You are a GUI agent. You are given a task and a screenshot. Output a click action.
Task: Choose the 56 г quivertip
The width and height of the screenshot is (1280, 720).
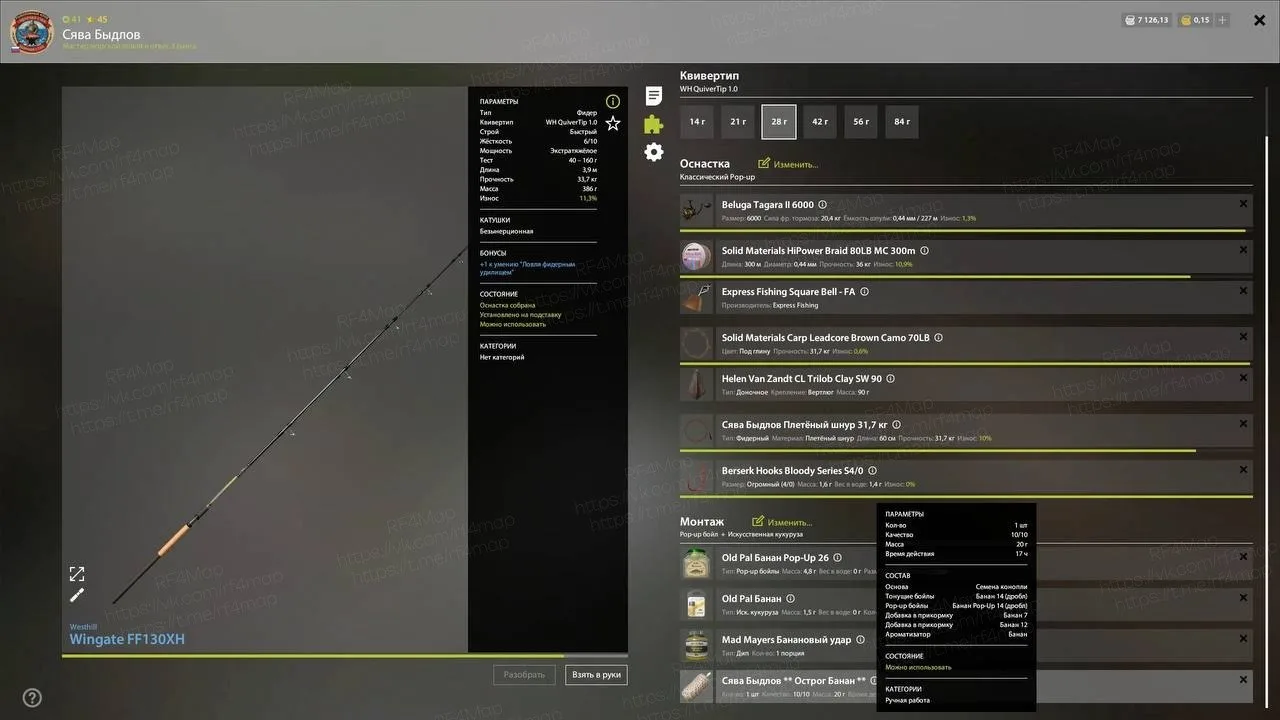pos(861,122)
